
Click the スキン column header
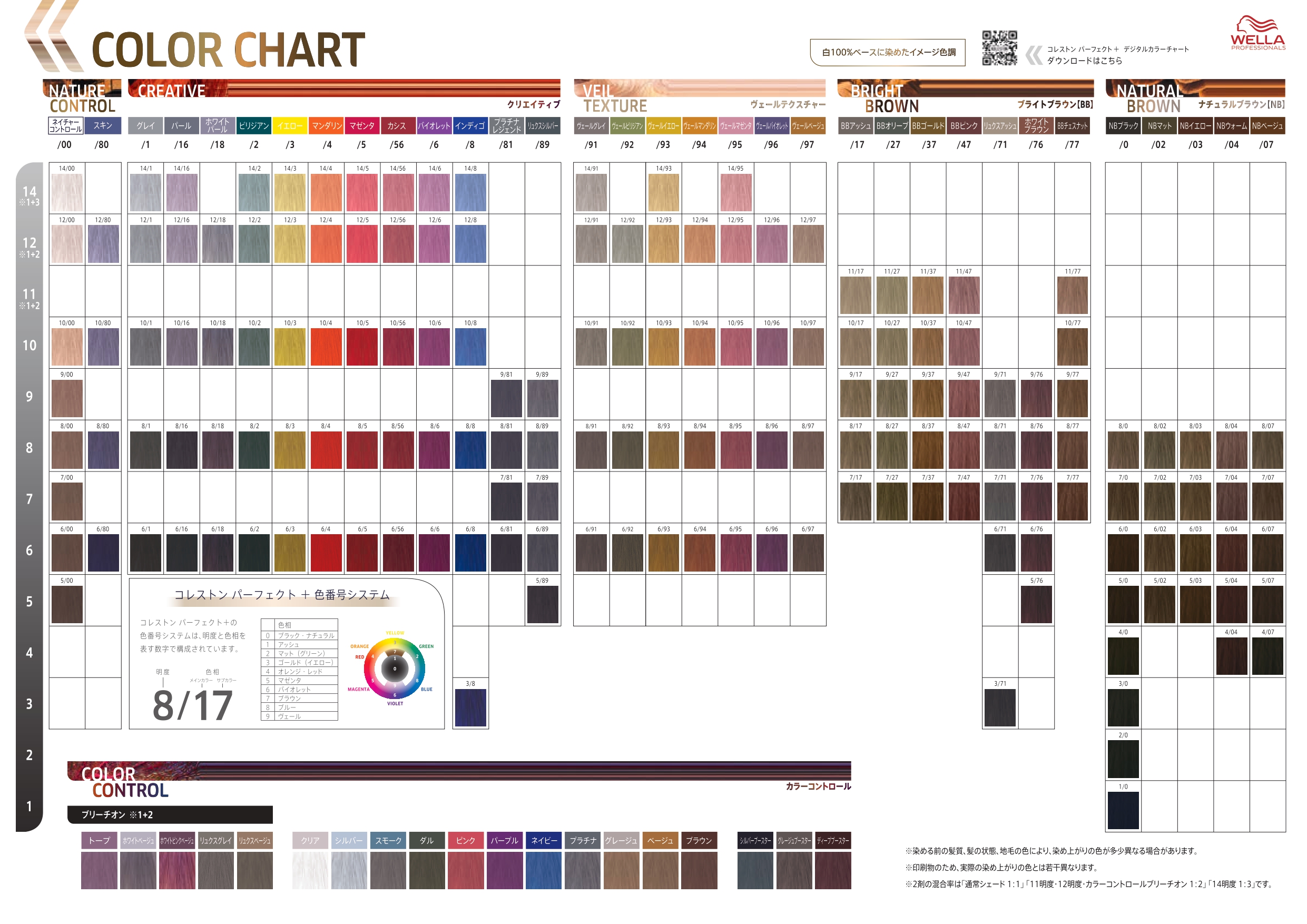coord(103,126)
